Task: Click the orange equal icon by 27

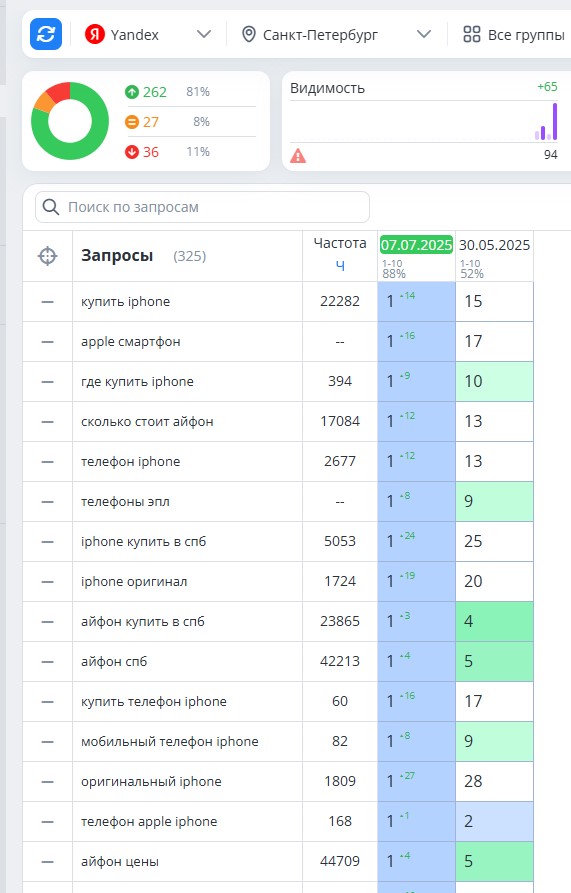Action: tap(132, 122)
